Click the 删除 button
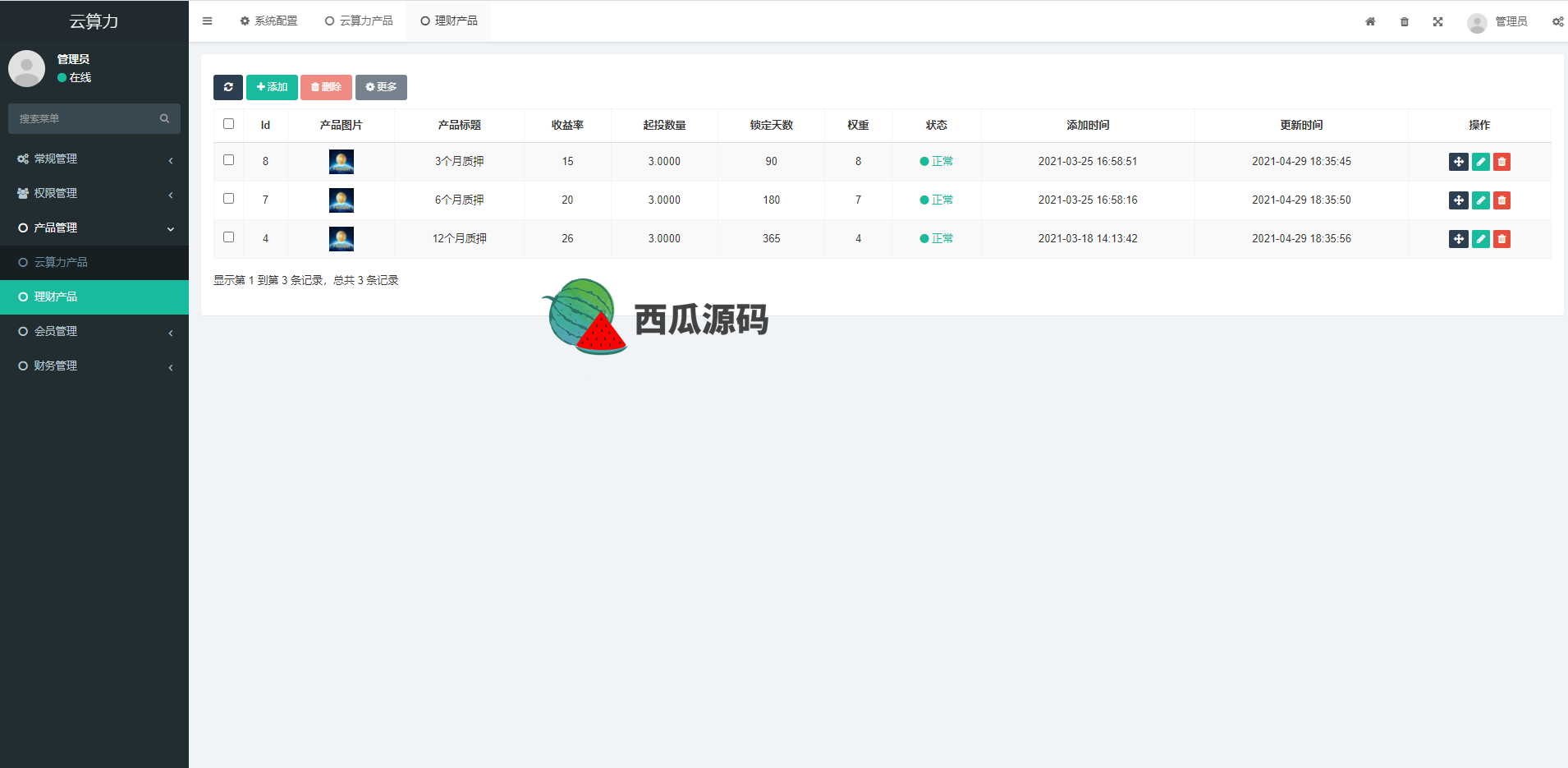This screenshot has height=768, width=1568. (x=326, y=87)
